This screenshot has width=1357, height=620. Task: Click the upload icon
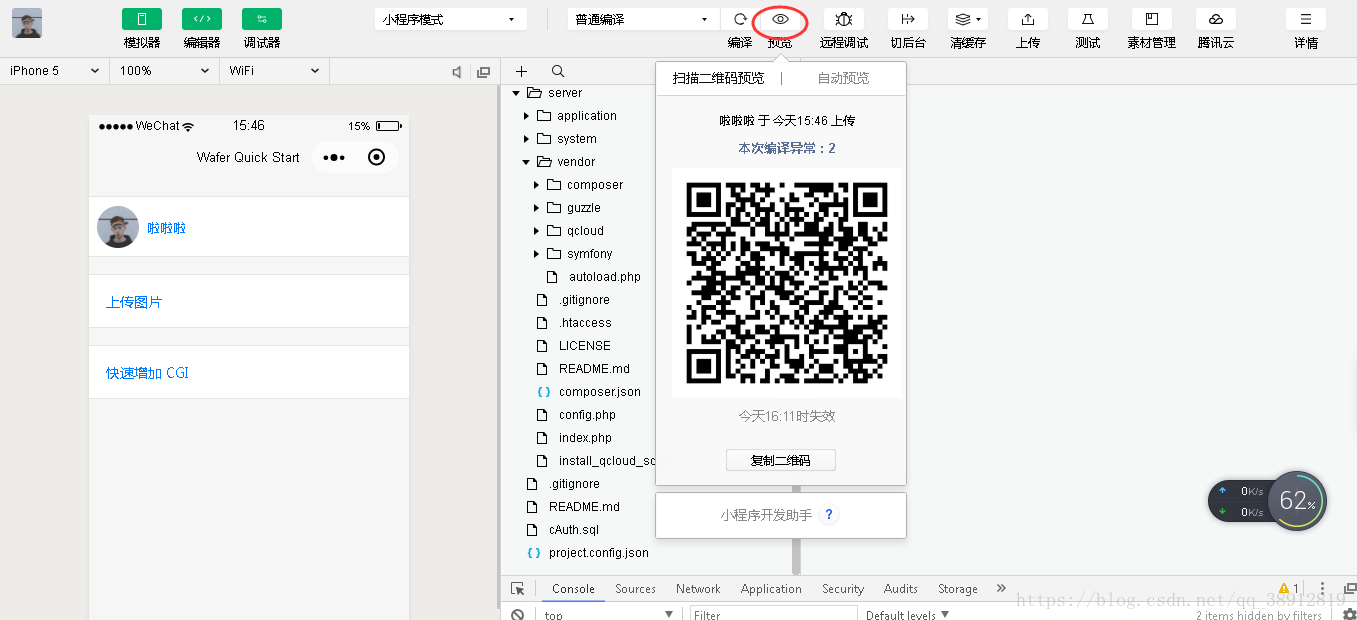1028,19
